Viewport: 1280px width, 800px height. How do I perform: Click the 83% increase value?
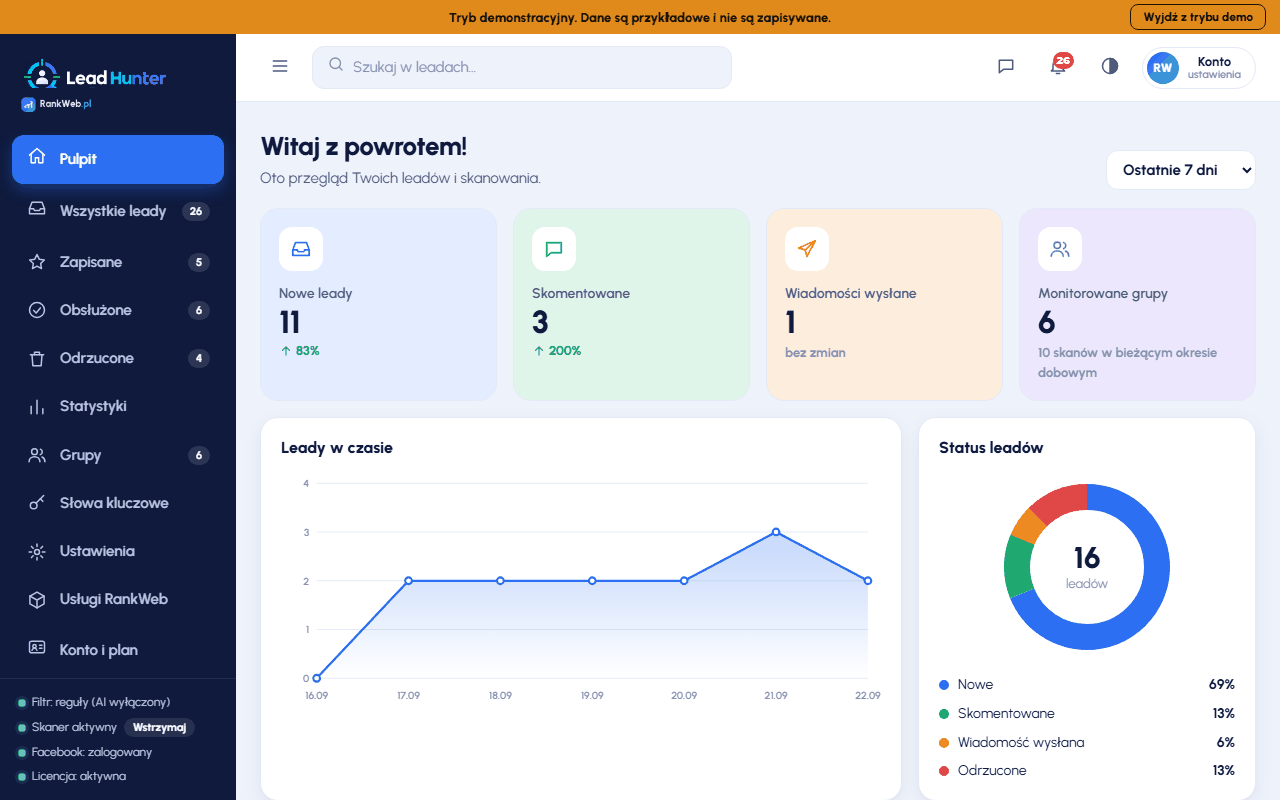click(300, 351)
